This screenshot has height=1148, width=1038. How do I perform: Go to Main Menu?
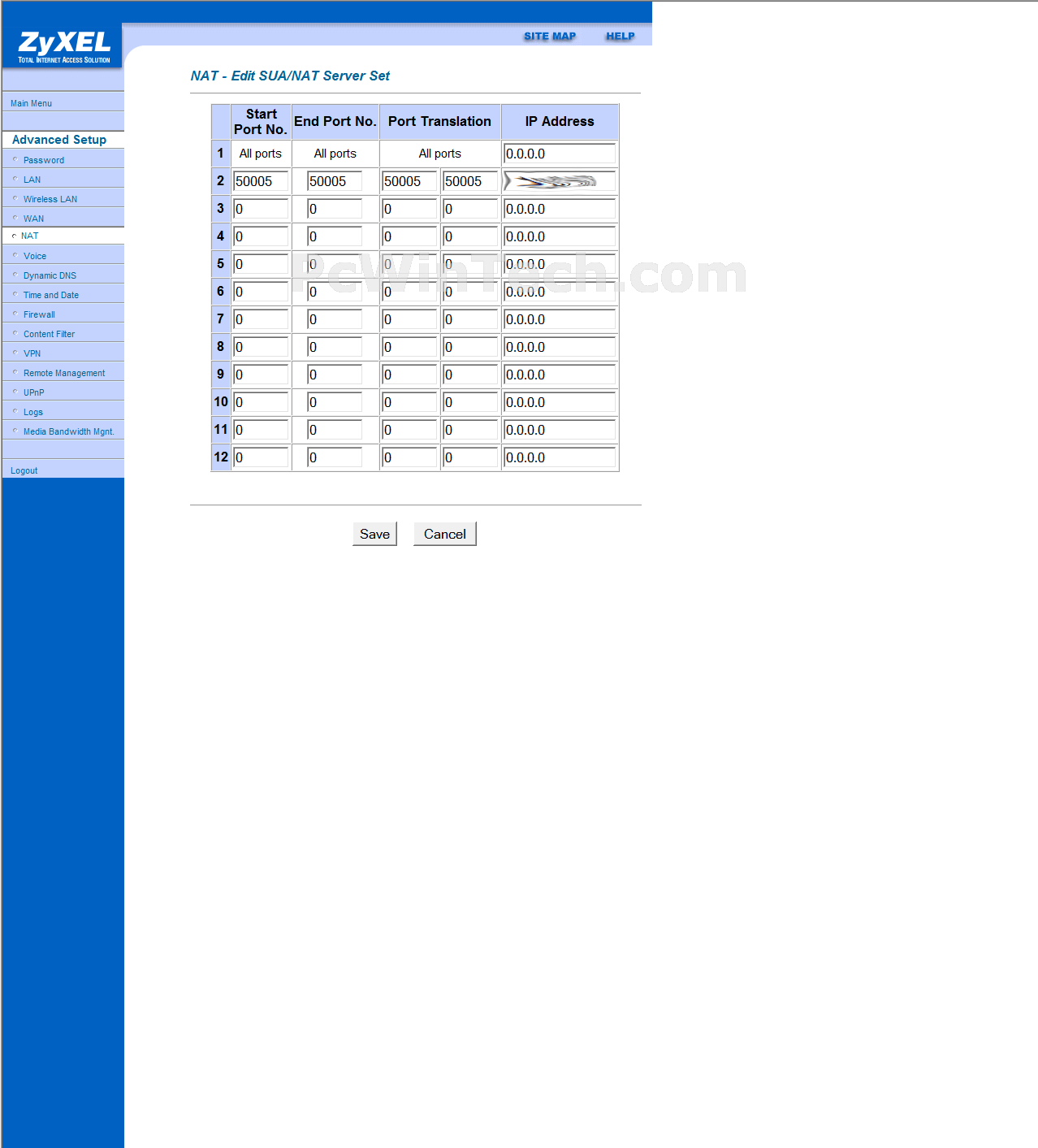coord(31,103)
